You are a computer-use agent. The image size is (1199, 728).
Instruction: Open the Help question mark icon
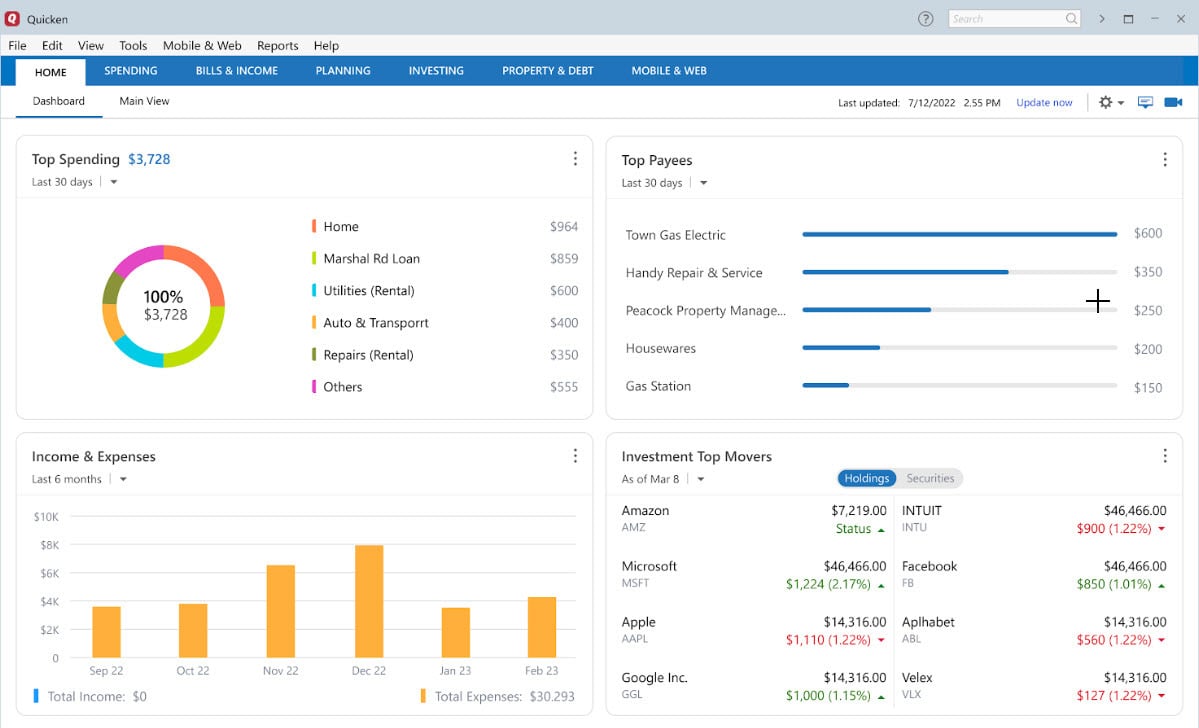pyautogui.click(x=925, y=19)
